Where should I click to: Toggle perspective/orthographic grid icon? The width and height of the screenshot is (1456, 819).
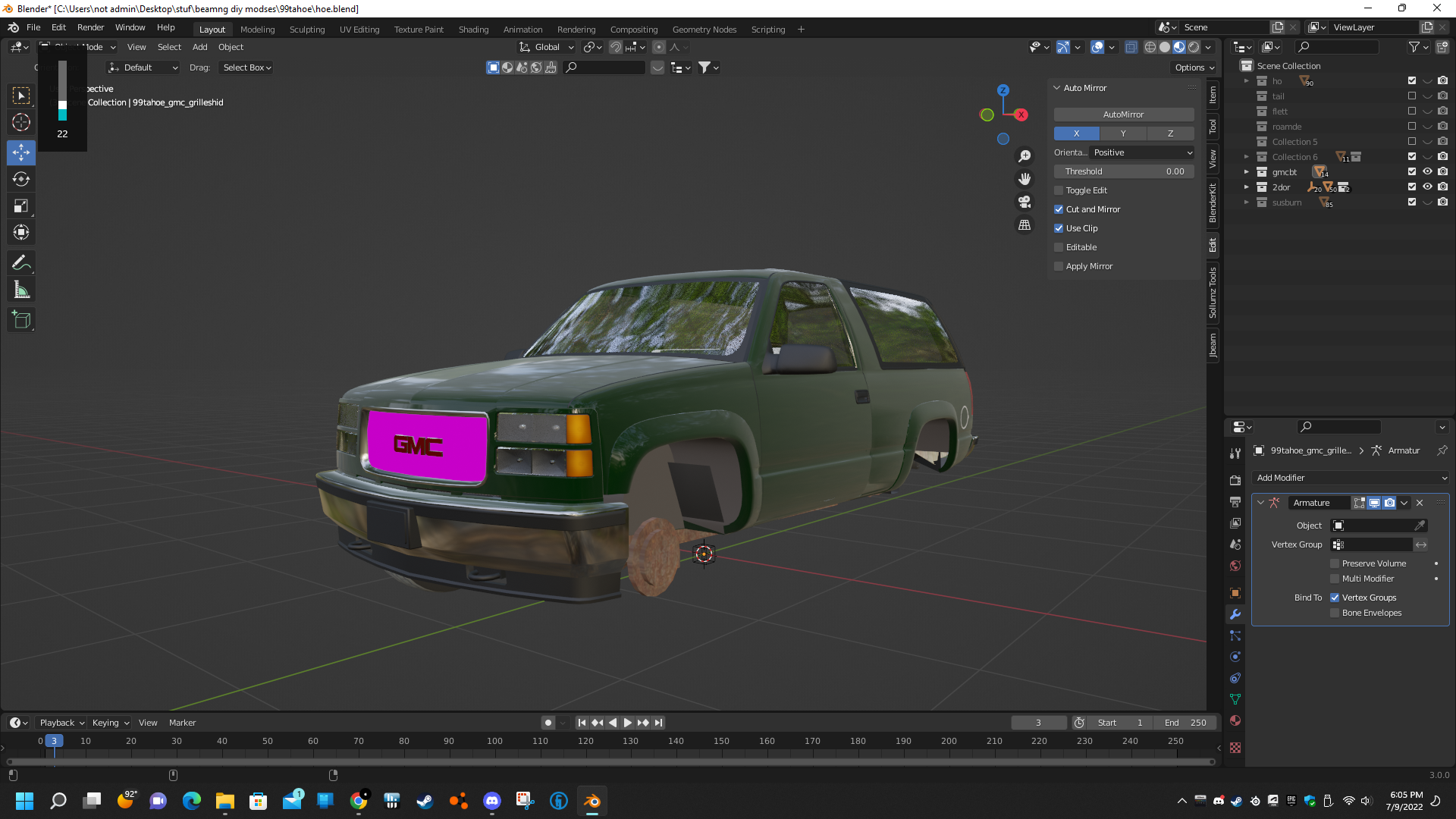pos(1025,225)
